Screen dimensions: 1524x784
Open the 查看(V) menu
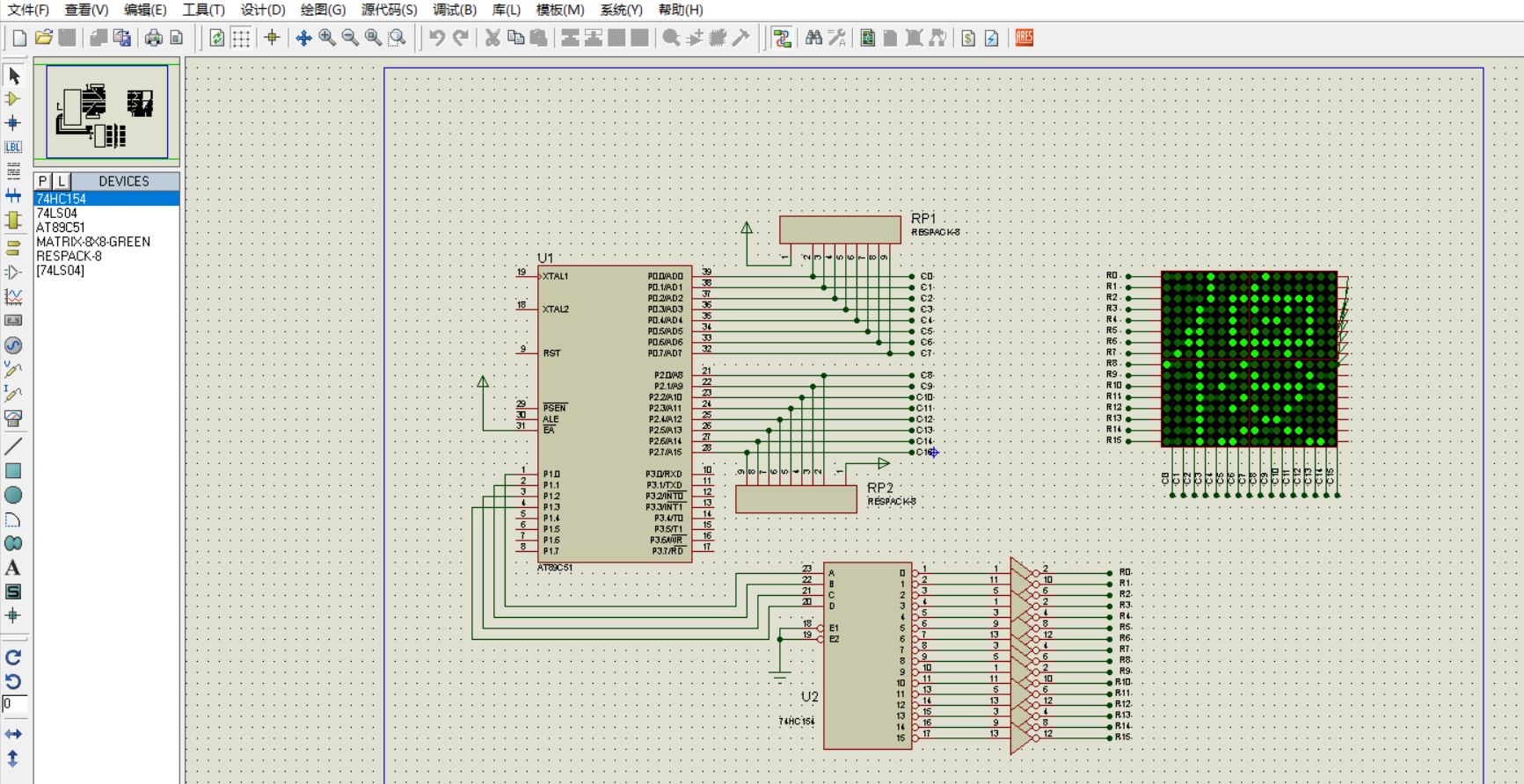(x=86, y=10)
